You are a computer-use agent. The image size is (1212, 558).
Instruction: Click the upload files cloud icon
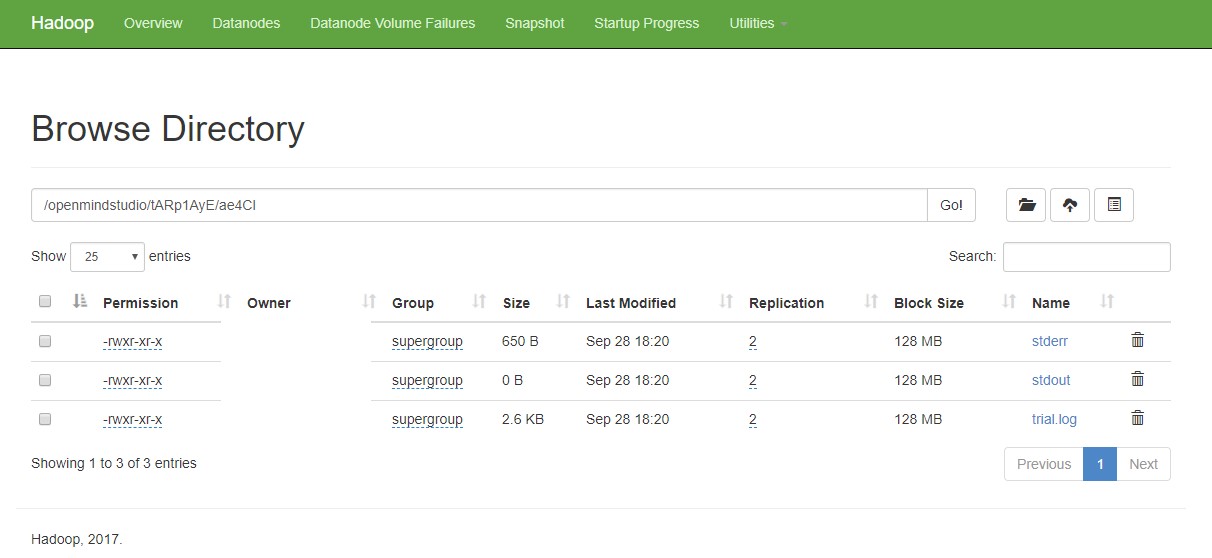1070,205
